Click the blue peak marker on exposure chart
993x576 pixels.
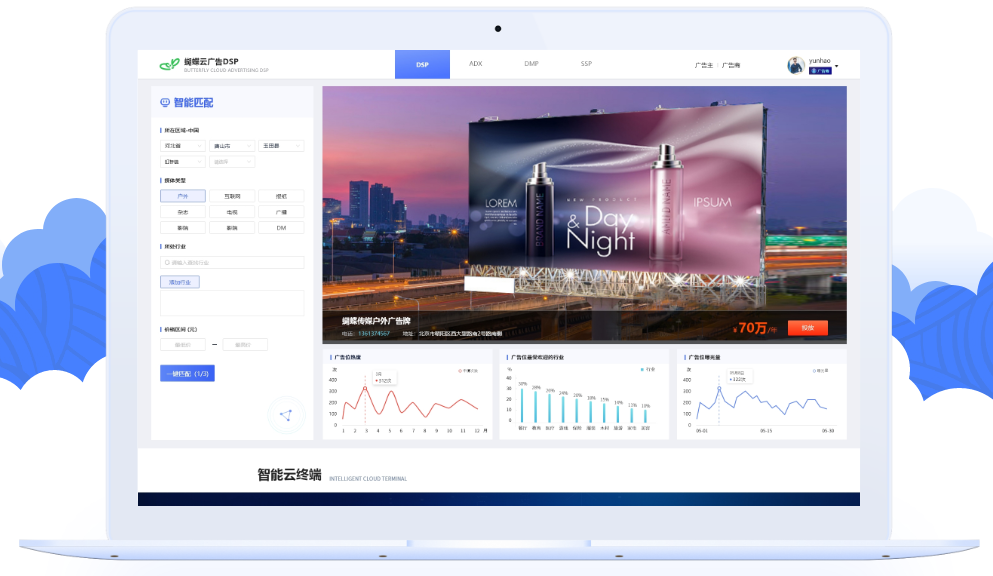718,388
